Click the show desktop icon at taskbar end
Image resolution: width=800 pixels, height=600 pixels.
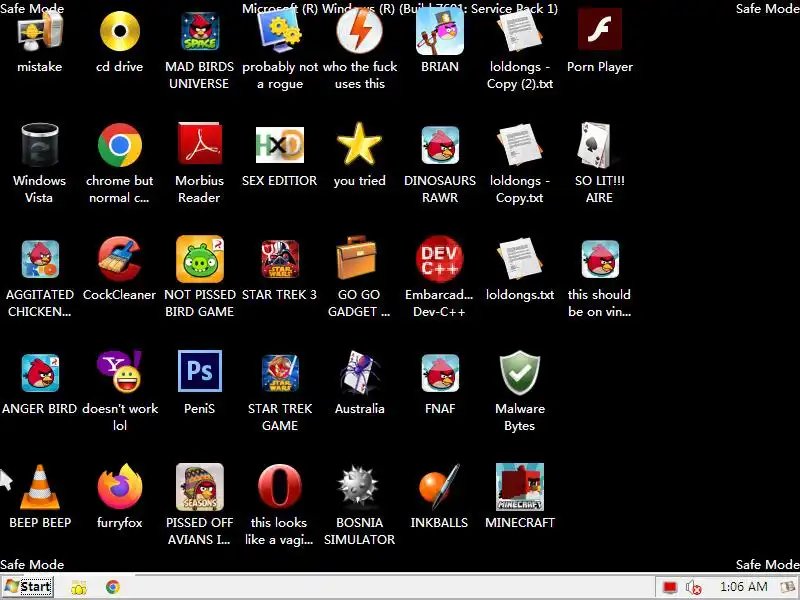point(789,588)
